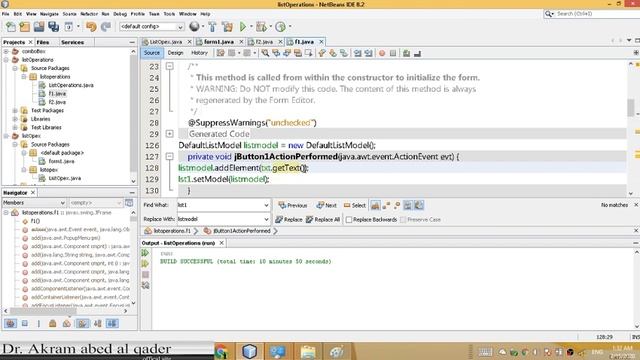Click the Find Selection magnifier icon in editor toolbar

(x=265, y=53)
